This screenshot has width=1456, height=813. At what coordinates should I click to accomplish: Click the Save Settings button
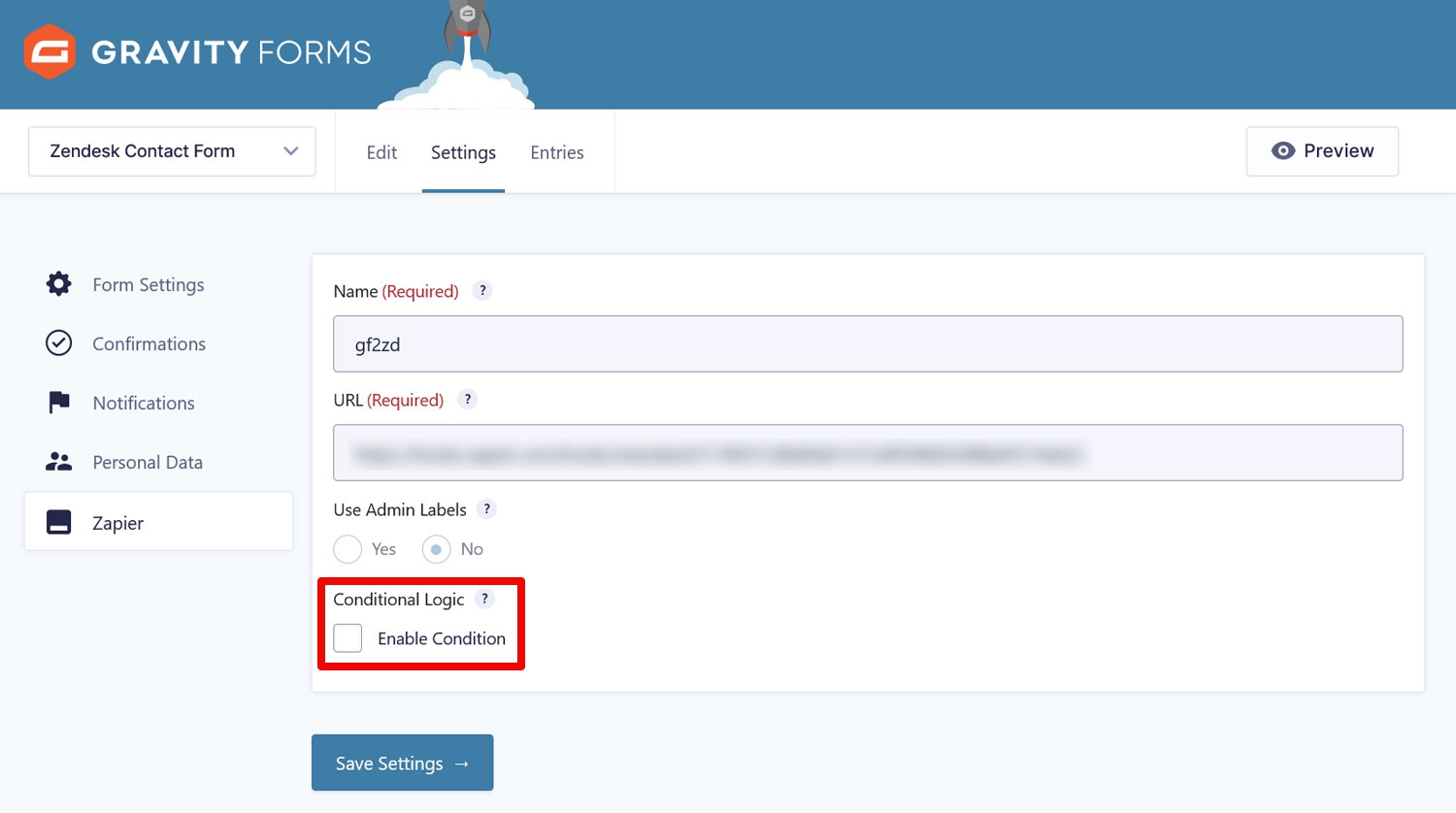pyautogui.click(x=402, y=763)
